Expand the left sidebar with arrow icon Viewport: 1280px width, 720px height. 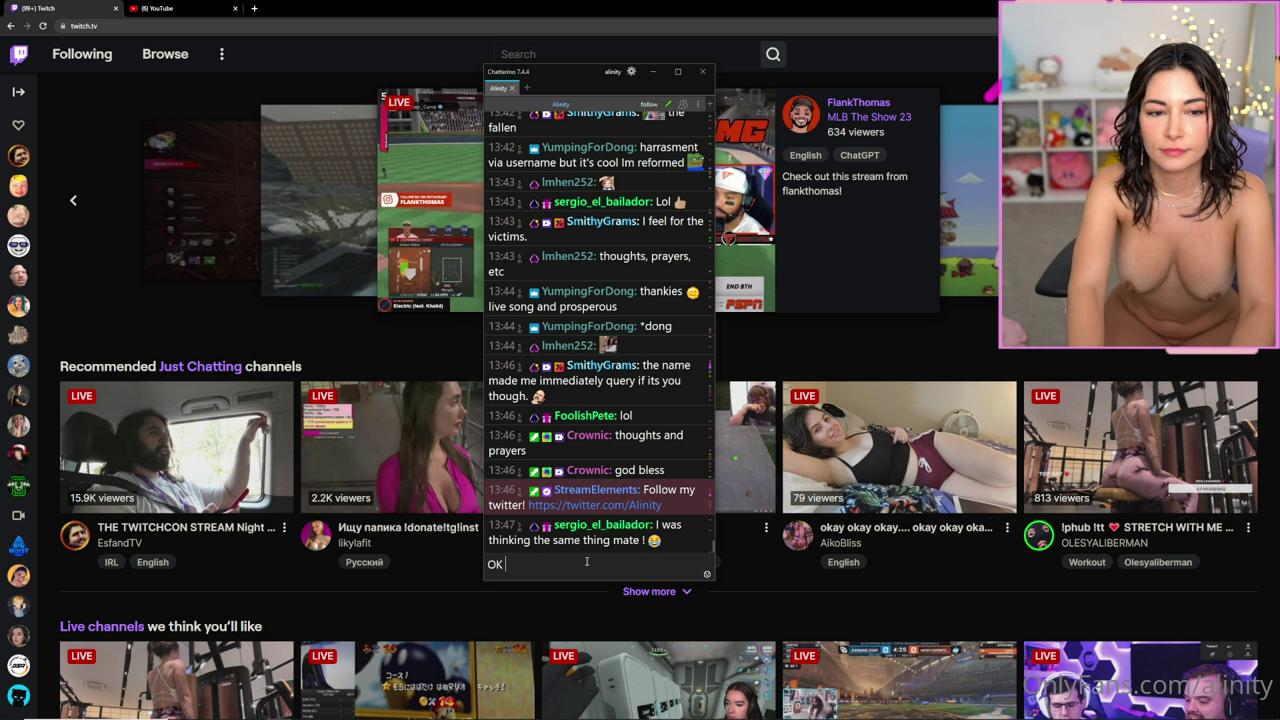(18, 92)
